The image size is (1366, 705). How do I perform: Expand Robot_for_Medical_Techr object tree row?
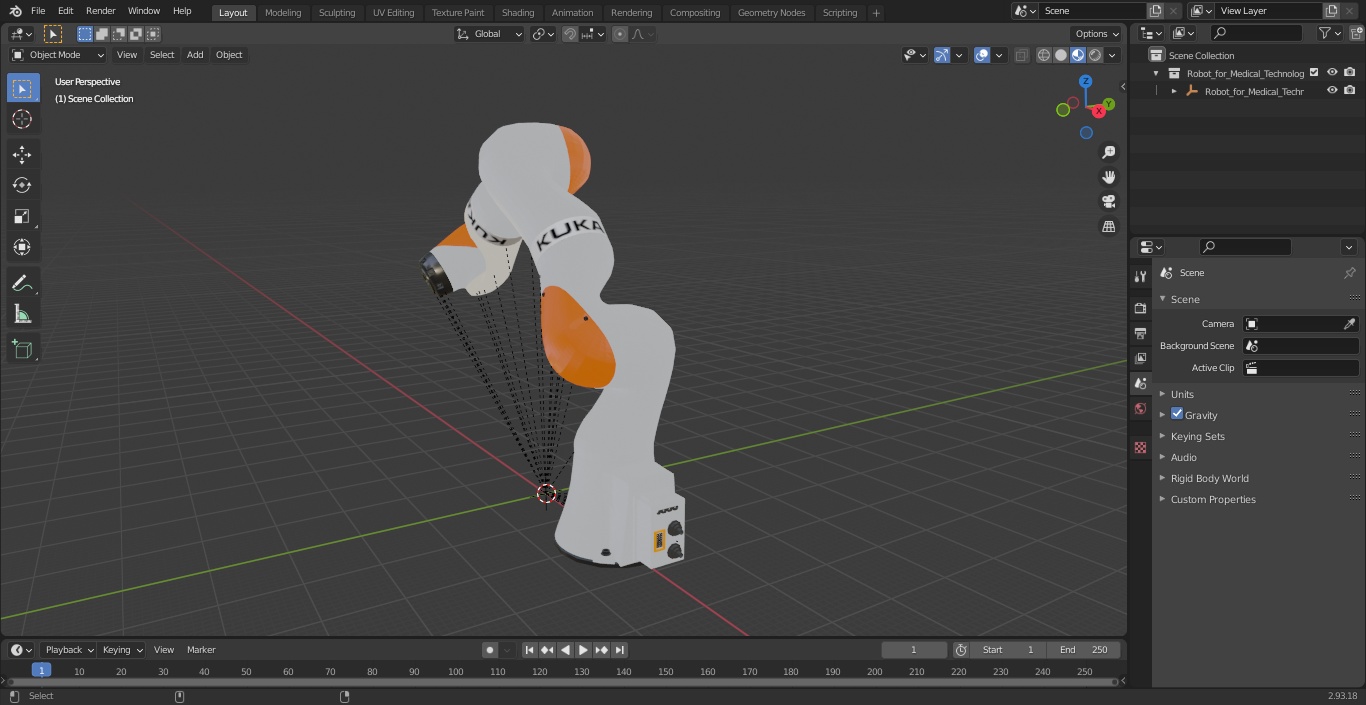1174,91
